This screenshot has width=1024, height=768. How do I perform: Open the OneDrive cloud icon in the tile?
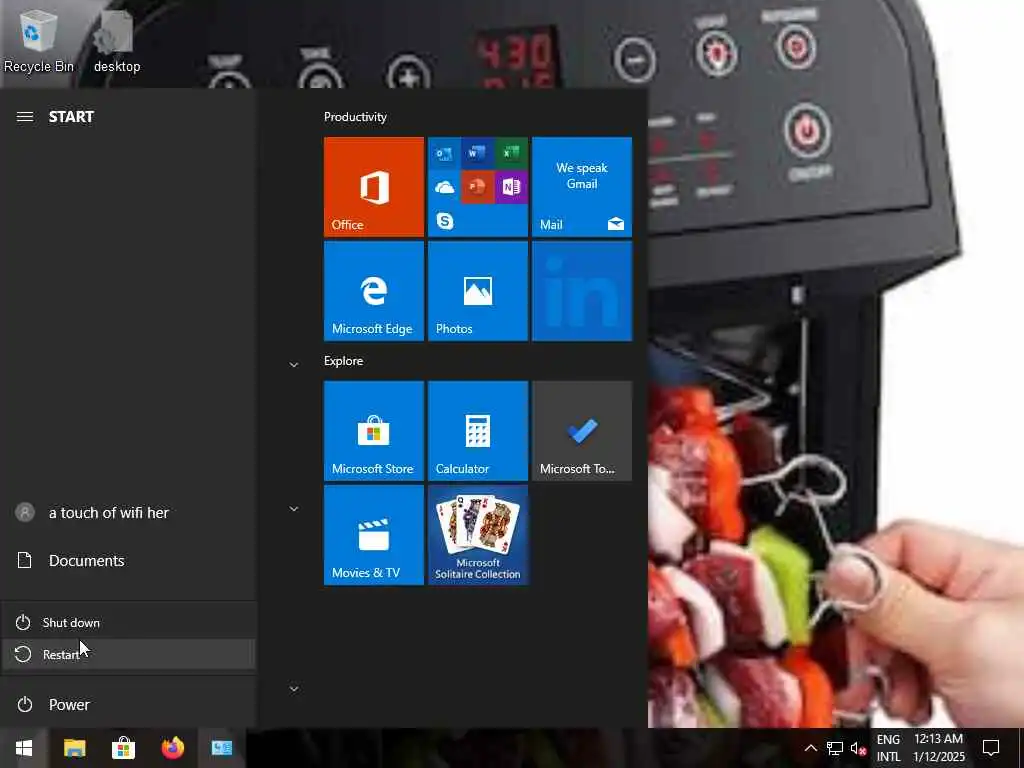pyautogui.click(x=444, y=188)
